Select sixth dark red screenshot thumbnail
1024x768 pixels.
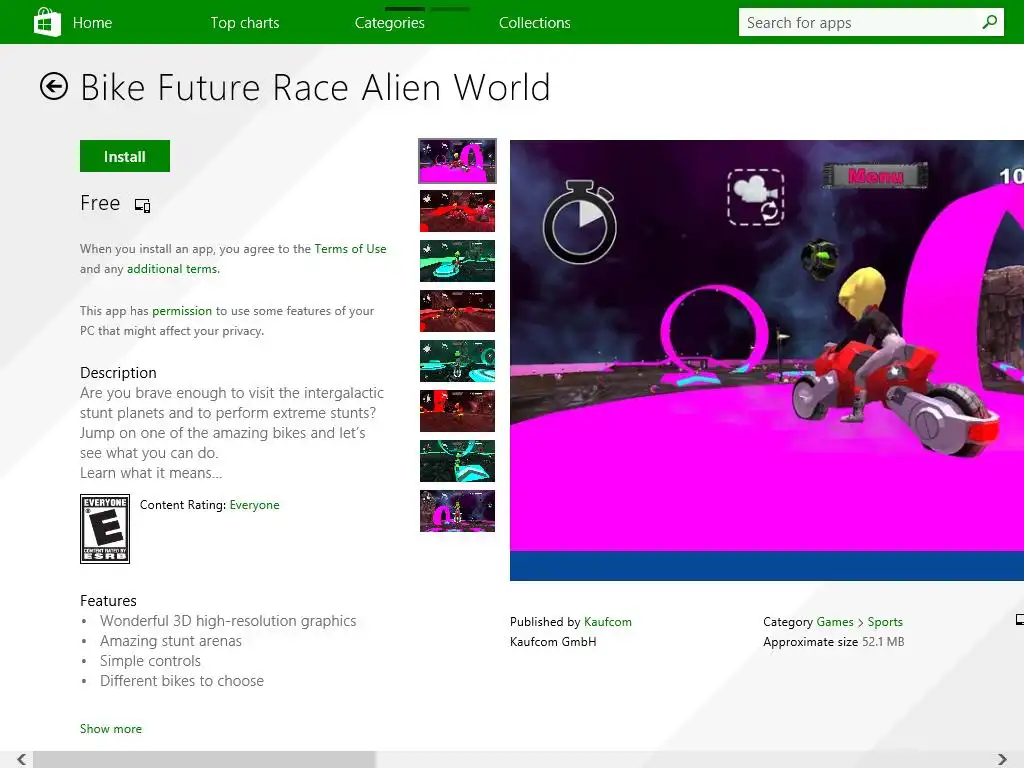(457, 411)
